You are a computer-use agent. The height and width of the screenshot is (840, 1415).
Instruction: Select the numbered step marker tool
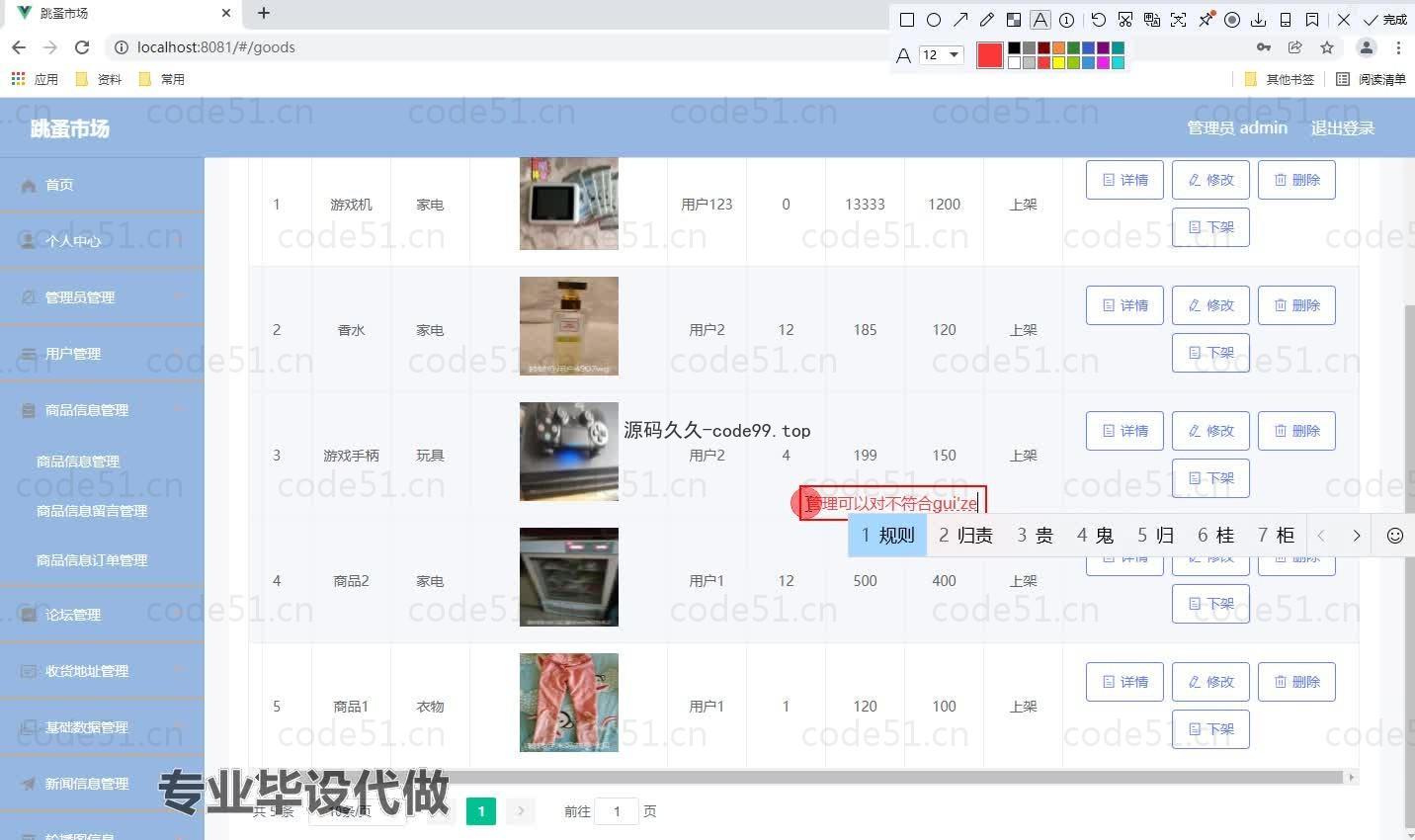coord(1067,20)
